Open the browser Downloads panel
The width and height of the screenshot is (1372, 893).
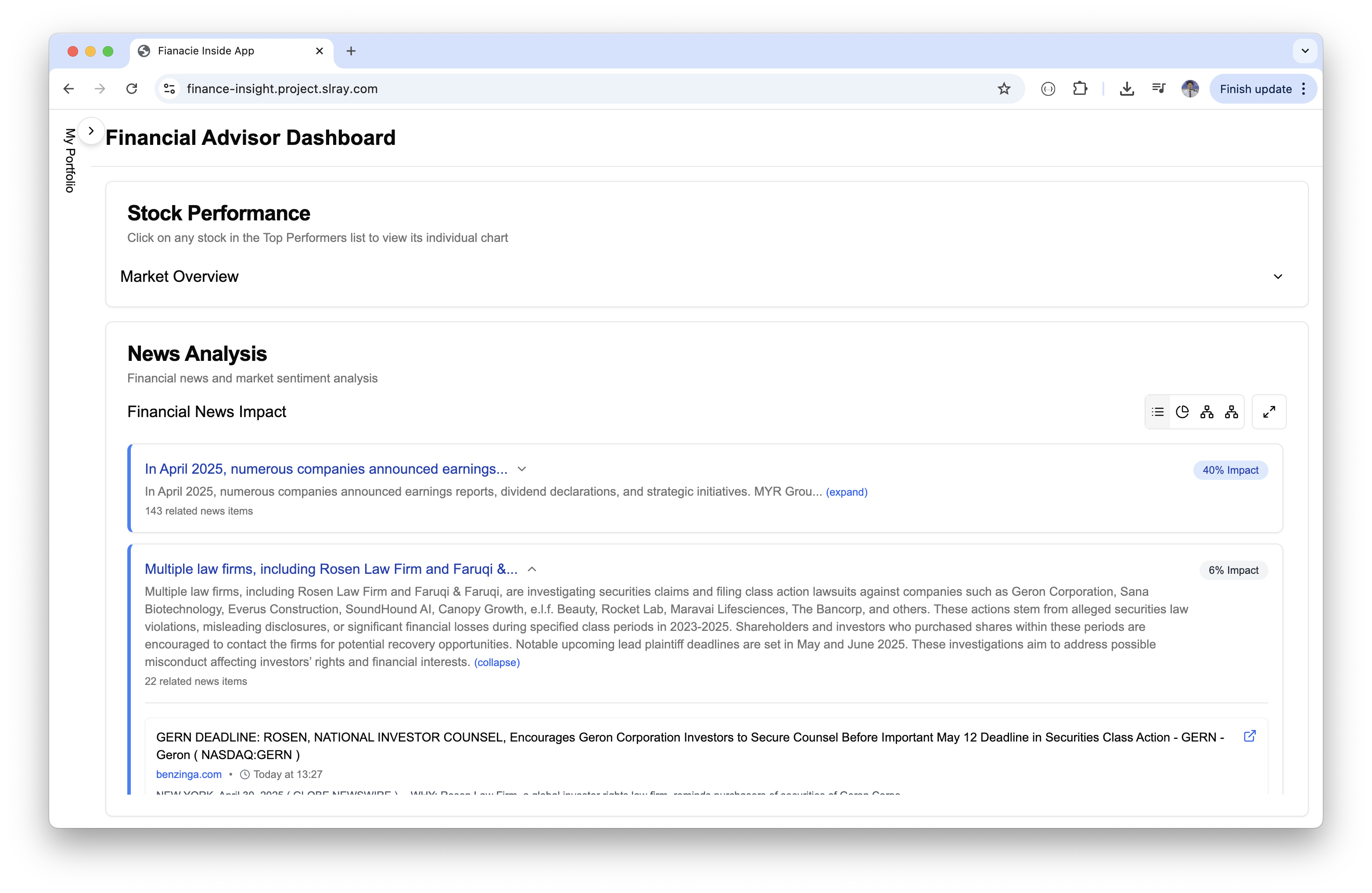tap(1126, 89)
